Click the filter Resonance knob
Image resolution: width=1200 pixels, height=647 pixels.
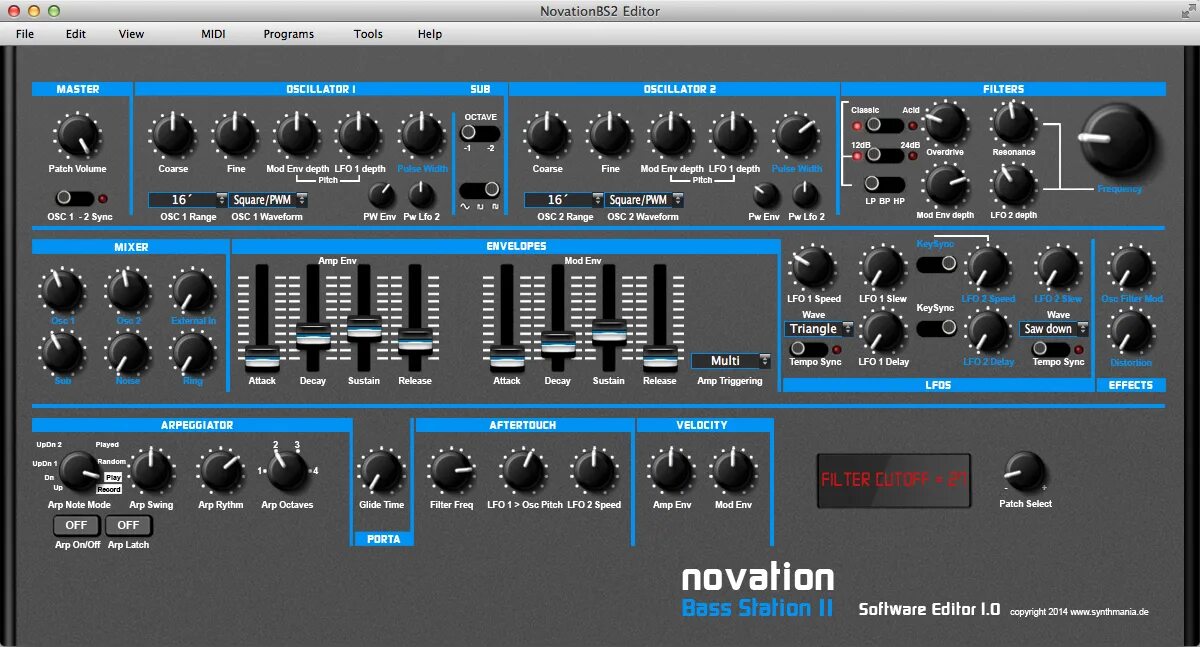pyautogui.click(x=1013, y=124)
